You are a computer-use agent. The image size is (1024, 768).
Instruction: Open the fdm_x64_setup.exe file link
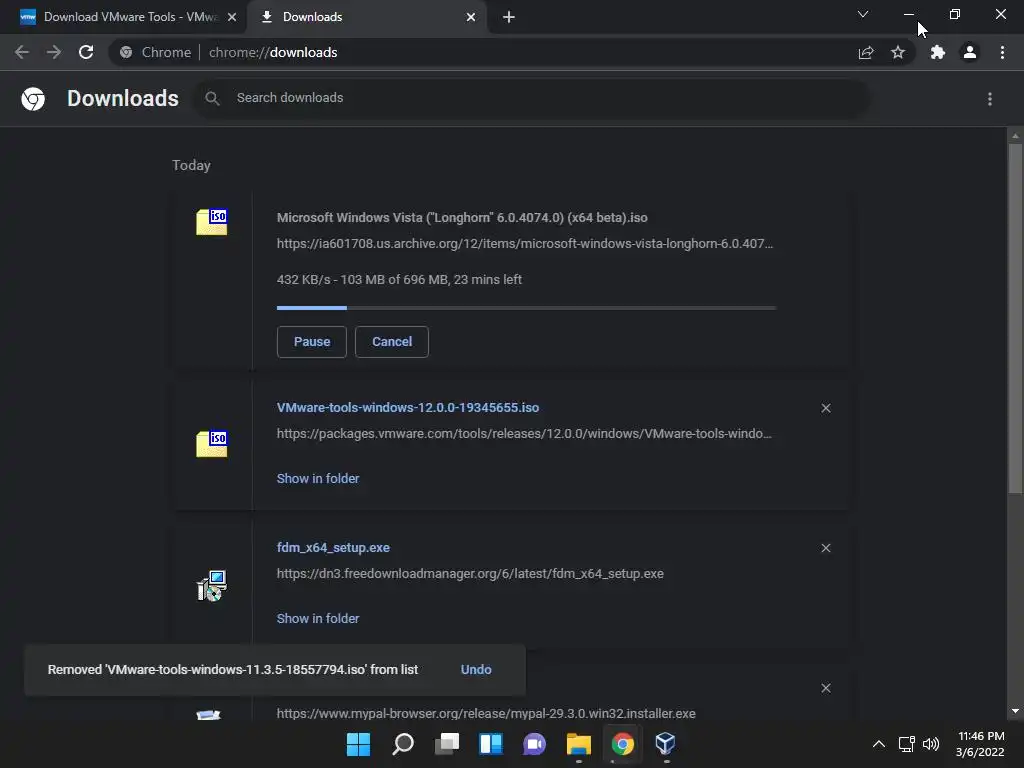(x=333, y=547)
